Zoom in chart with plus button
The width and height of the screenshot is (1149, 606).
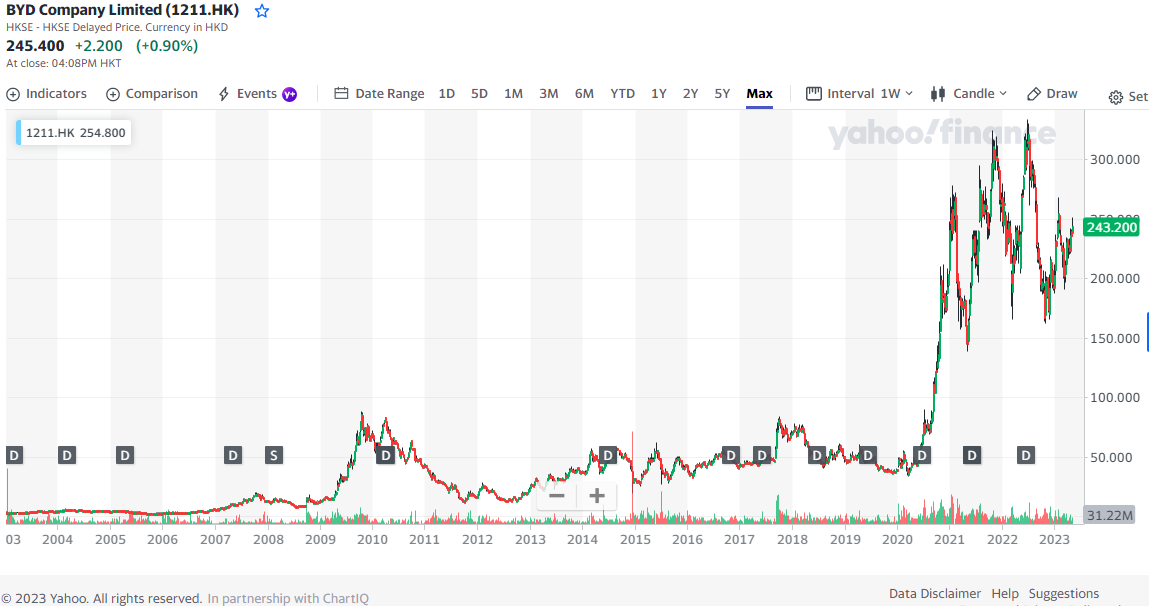tap(596, 496)
